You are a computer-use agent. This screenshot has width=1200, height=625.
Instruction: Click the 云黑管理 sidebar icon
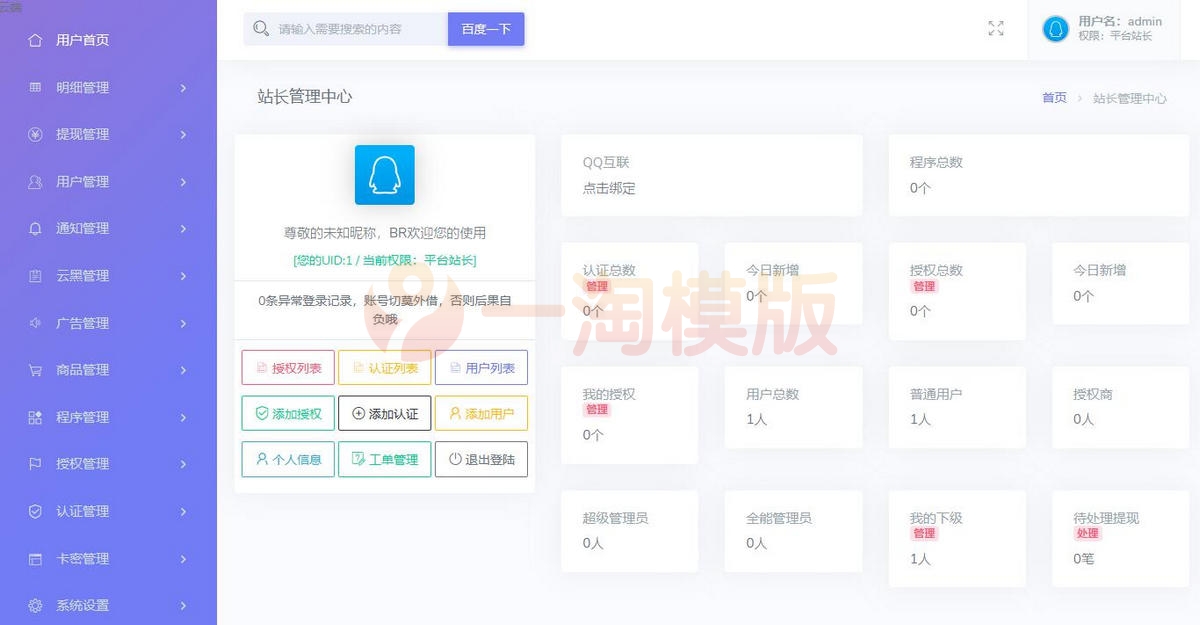(36, 276)
